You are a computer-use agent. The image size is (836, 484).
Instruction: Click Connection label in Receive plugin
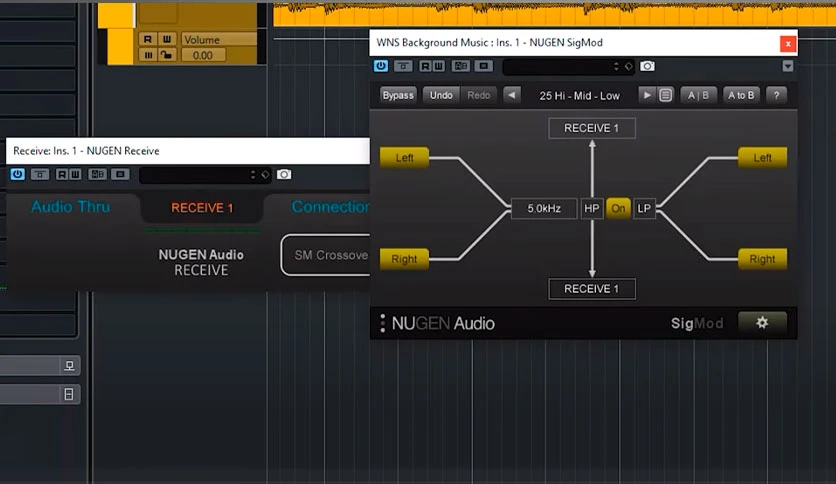pyautogui.click(x=330, y=207)
